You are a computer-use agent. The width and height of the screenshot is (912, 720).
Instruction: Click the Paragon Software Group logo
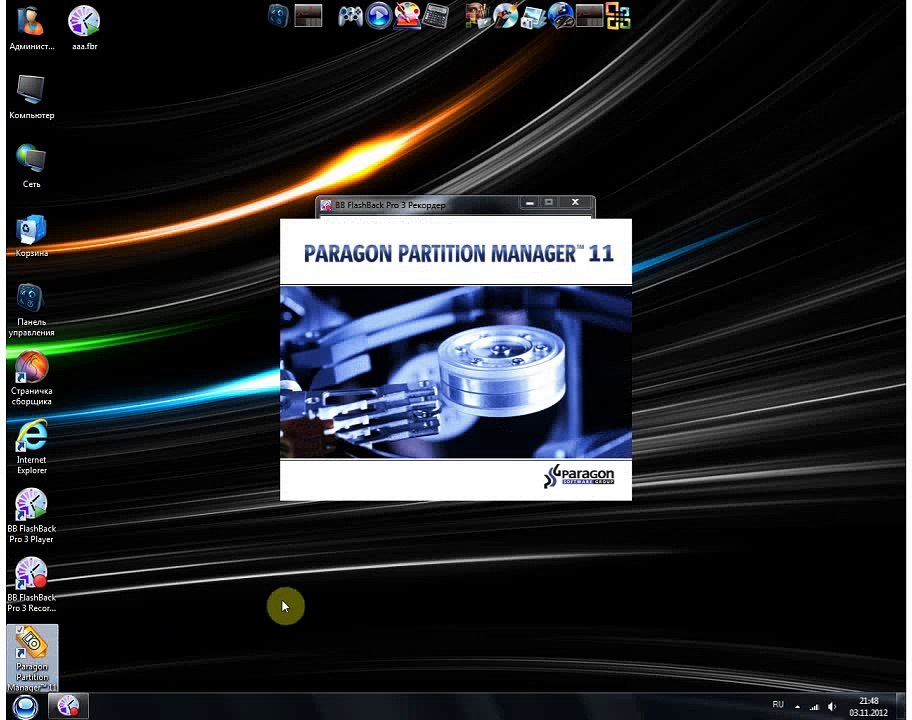(x=579, y=476)
